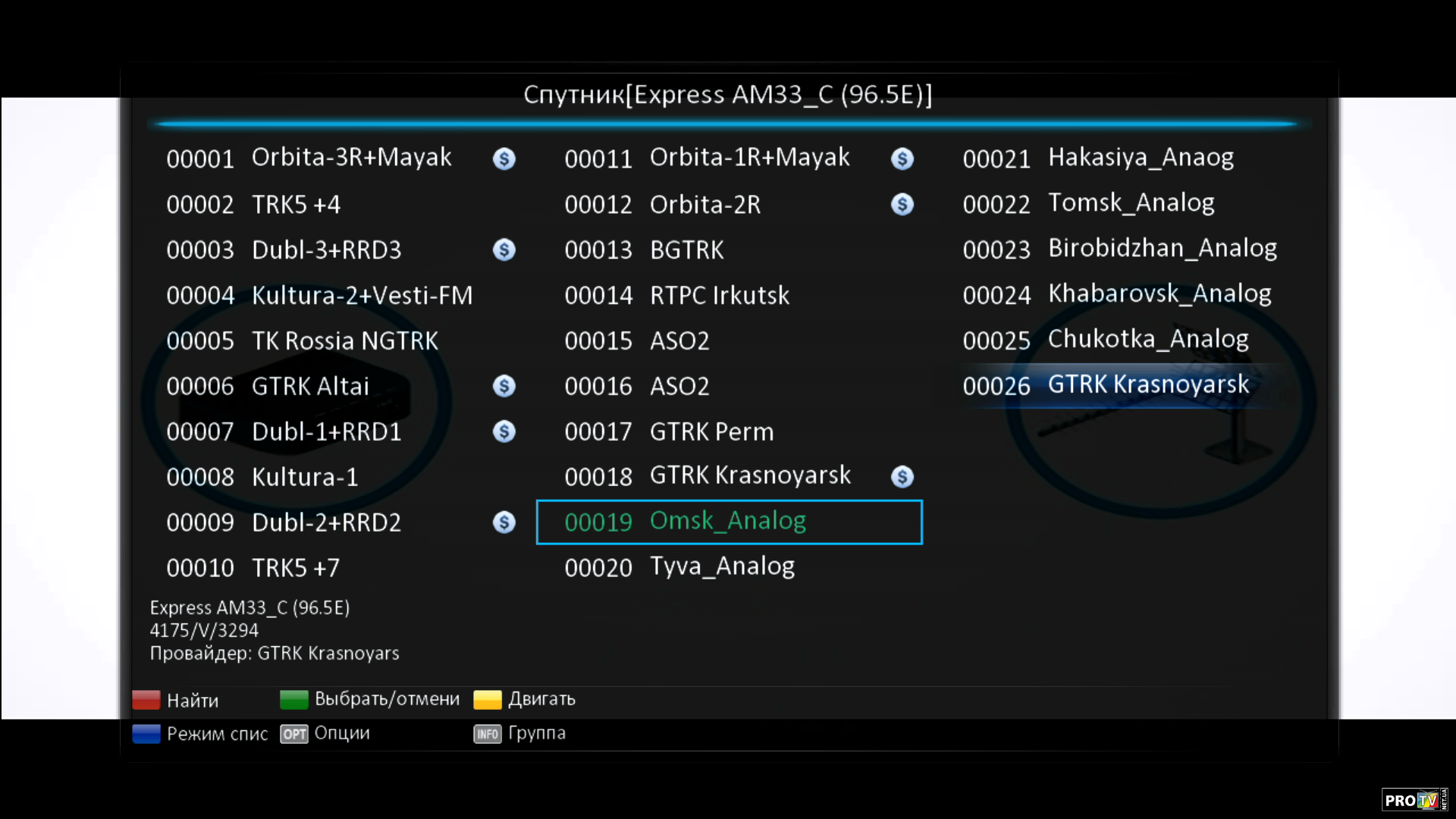The height and width of the screenshot is (819, 1456).
Task: Pick Khabarovsk_Analog in the third column
Action: [x=1159, y=294]
